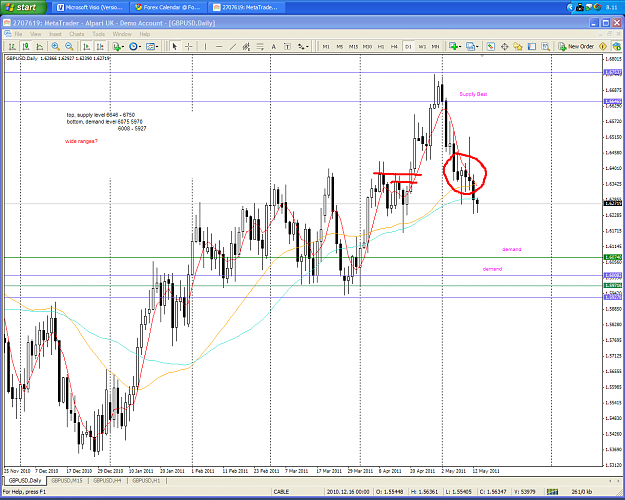Open the Strategy Tester magnifier icon

click(x=545, y=47)
